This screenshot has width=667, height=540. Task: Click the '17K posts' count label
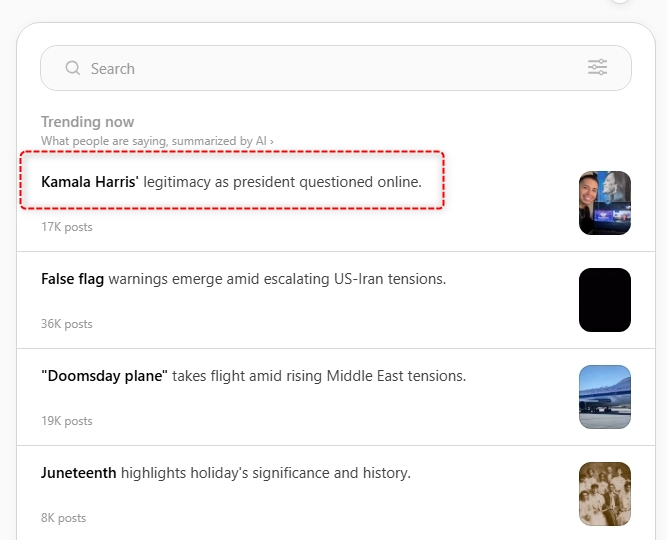click(x=67, y=227)
